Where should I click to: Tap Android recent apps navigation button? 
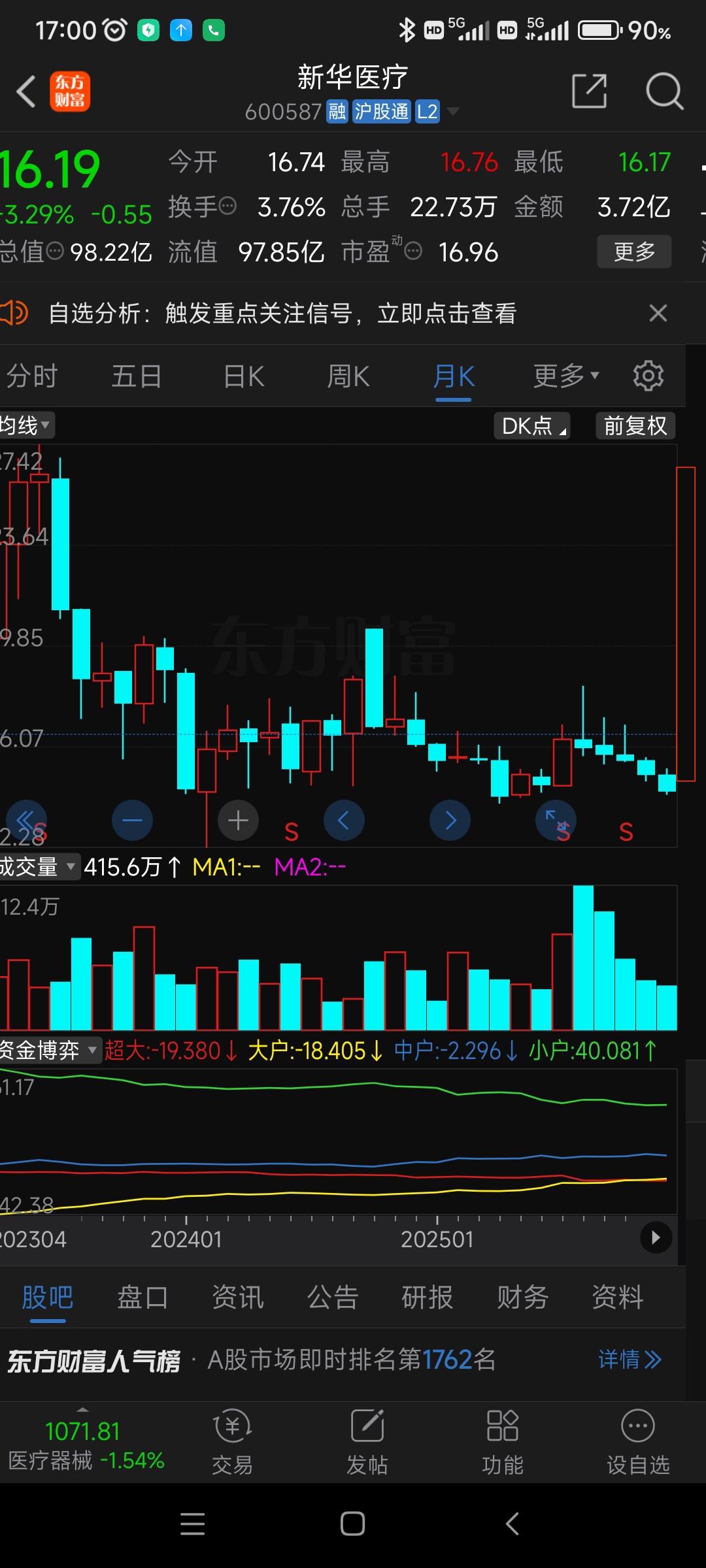pos(193,1524)
